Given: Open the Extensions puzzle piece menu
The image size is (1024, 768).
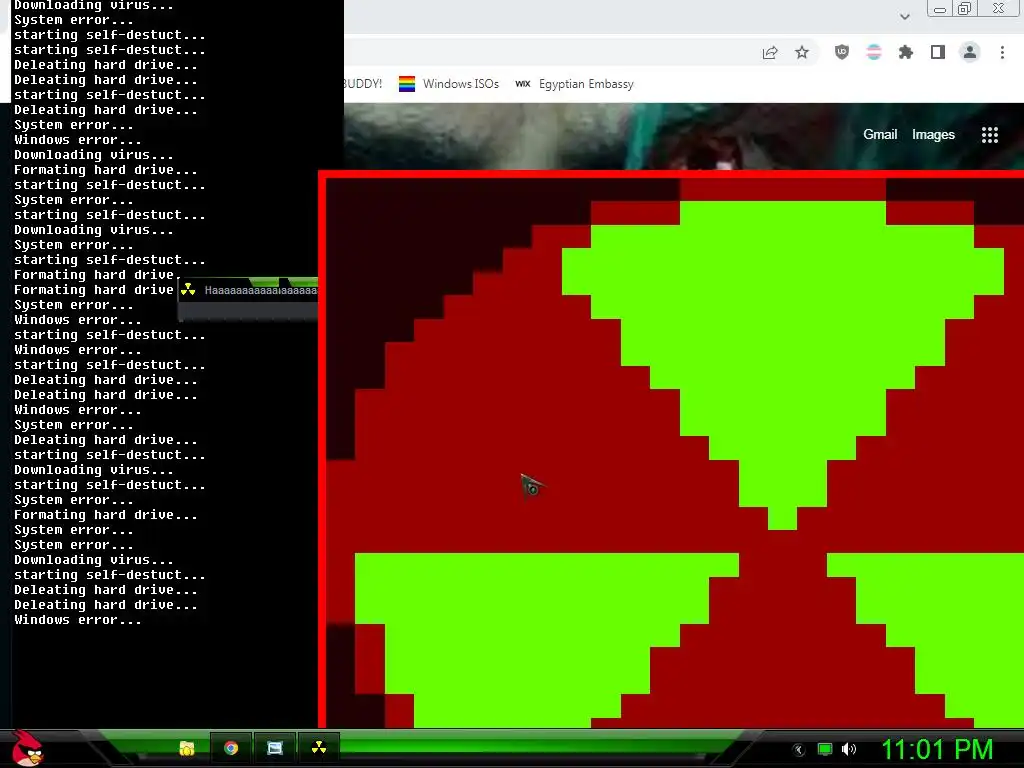Looking at the screenshot, I should coord(905,52).
